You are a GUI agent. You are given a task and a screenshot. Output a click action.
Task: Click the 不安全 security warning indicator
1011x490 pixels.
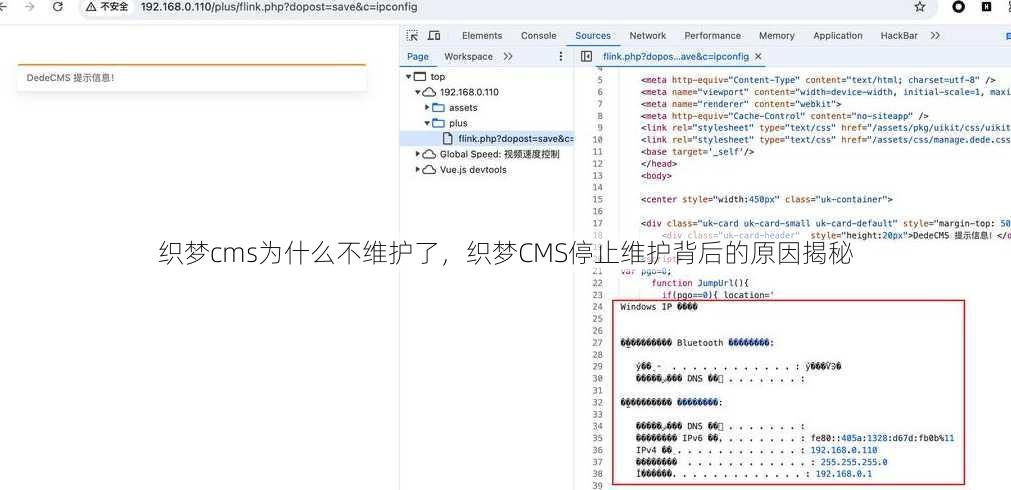click(107, 7)
